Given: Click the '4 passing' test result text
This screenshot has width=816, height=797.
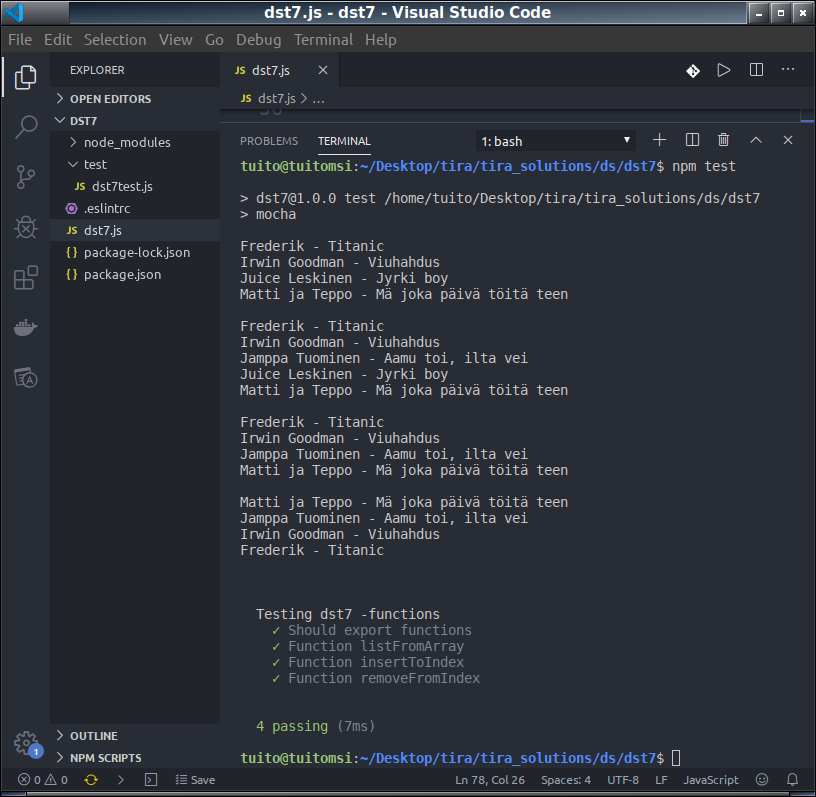Looking at the screenshot, I should (x=292, y=726).
